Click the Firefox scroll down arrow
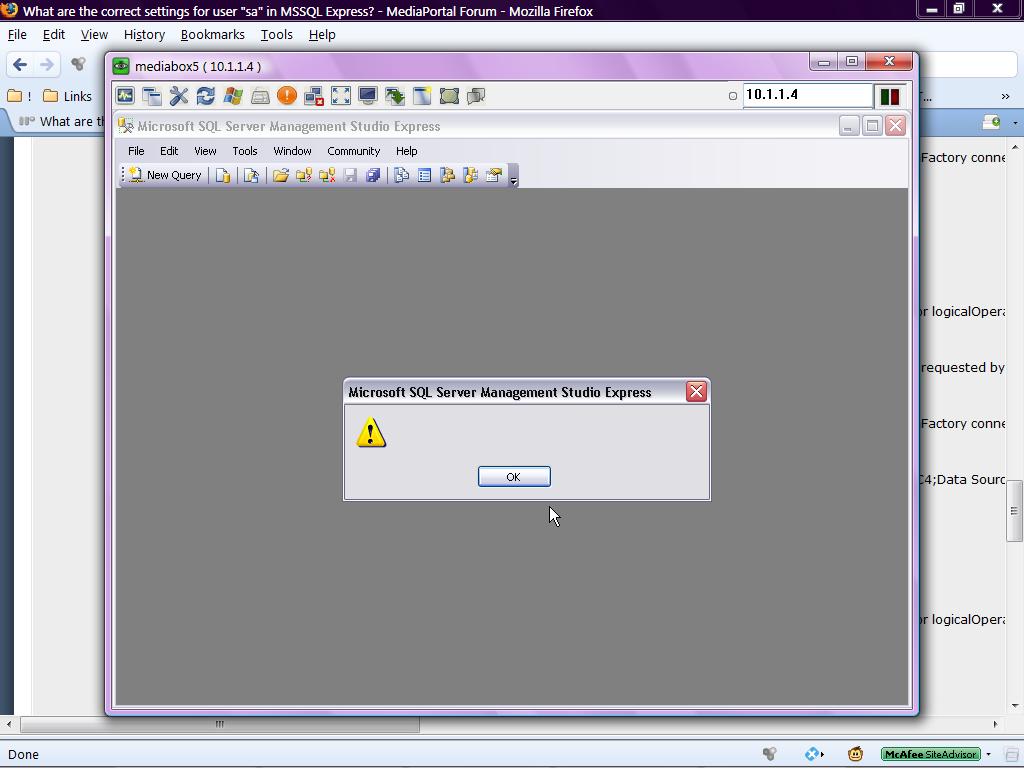 point(1014,705)
